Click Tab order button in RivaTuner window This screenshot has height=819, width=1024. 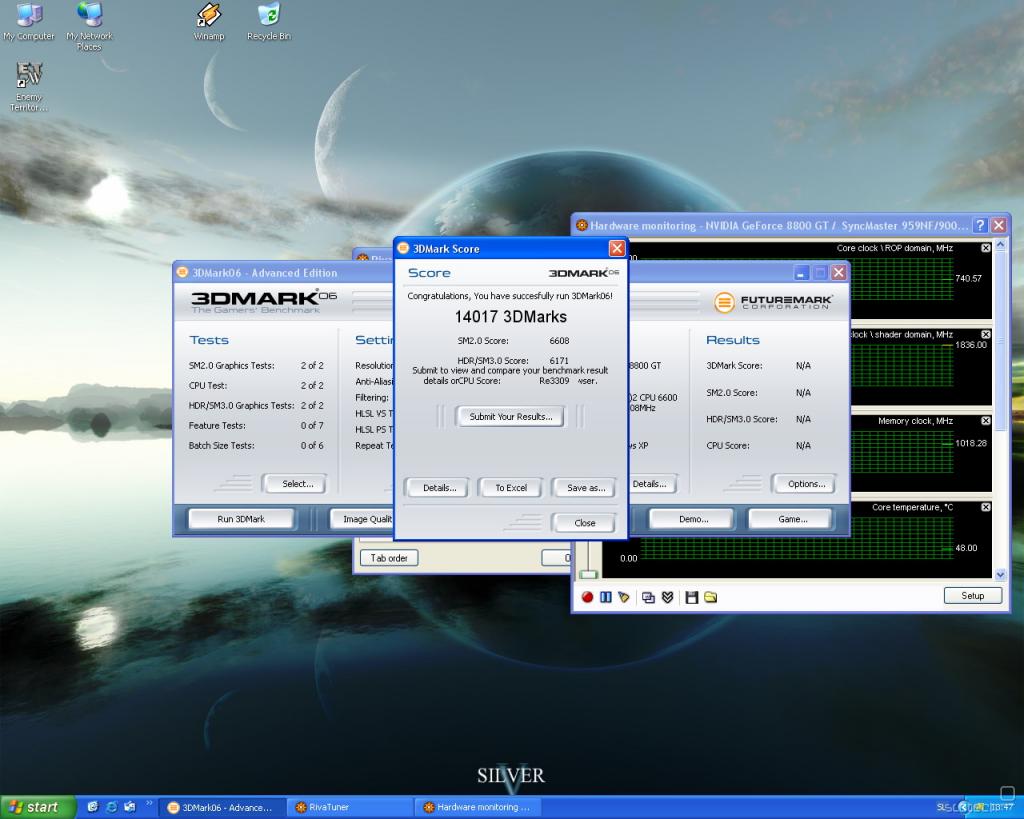[389, 558]
